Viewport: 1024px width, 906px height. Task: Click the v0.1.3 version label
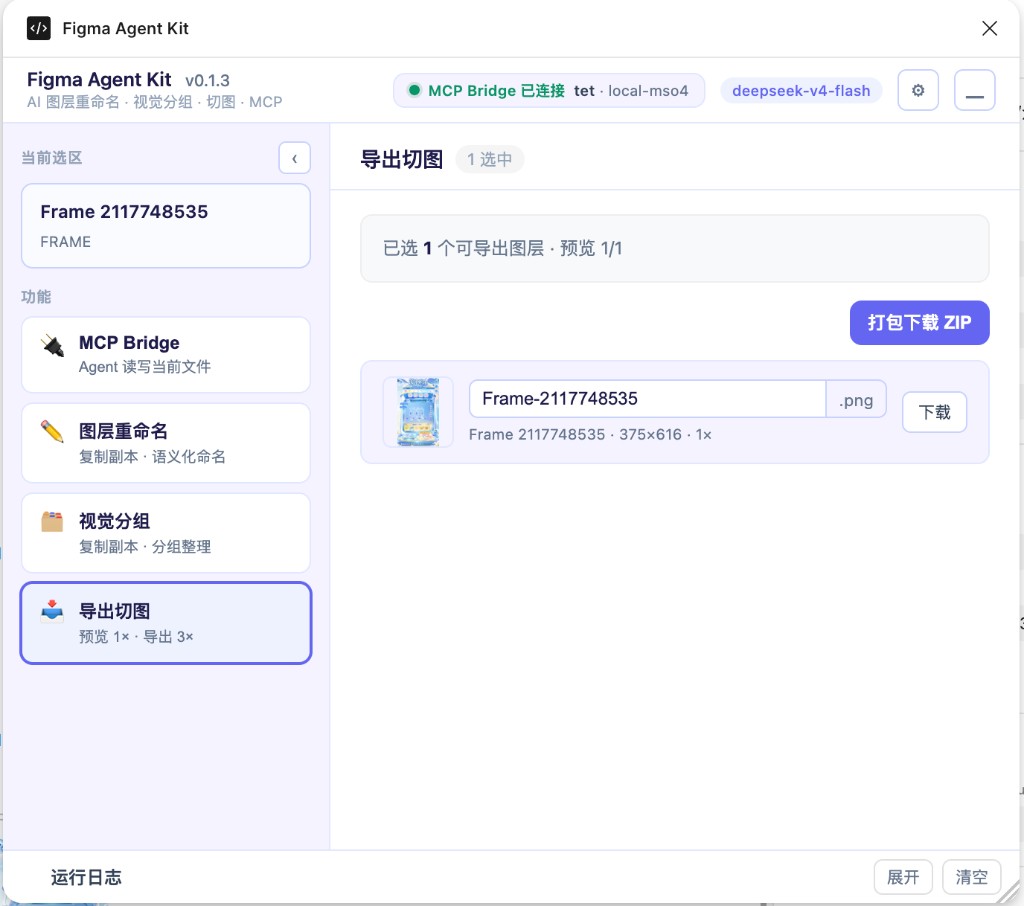click(x=208, y=80)
